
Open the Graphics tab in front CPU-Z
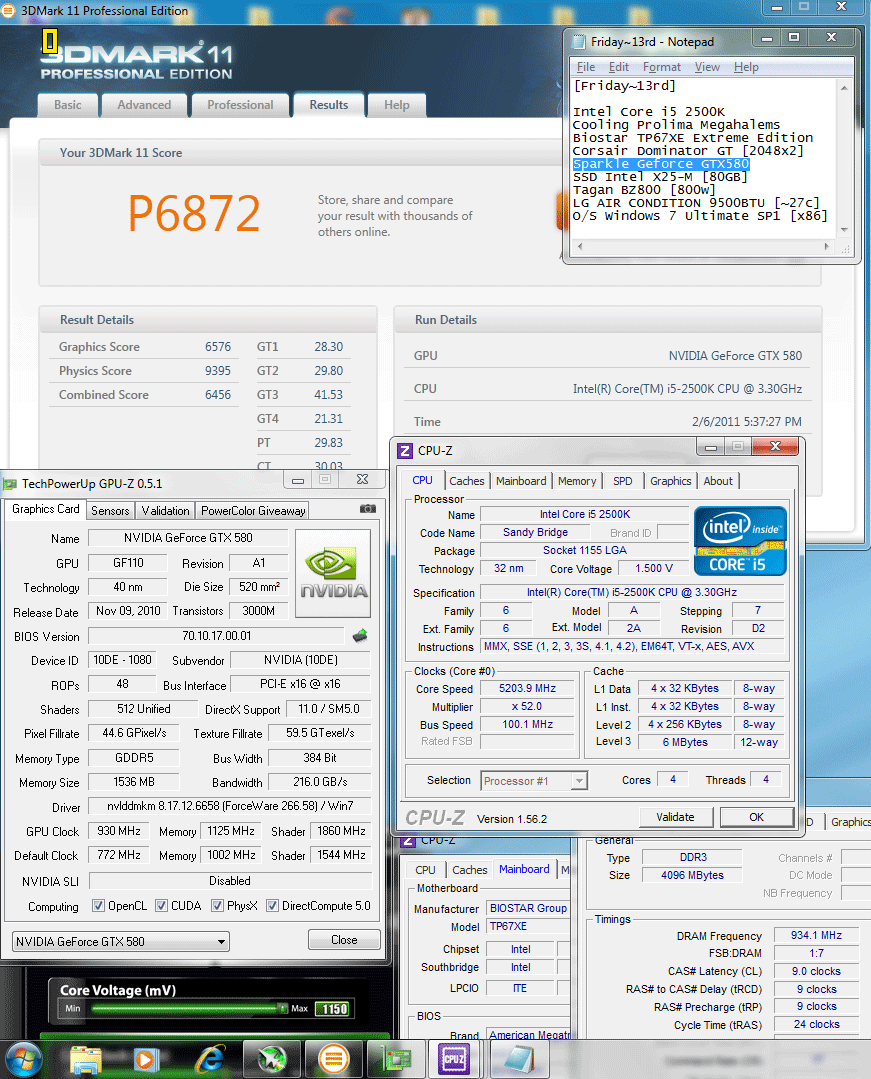point(670,481)
